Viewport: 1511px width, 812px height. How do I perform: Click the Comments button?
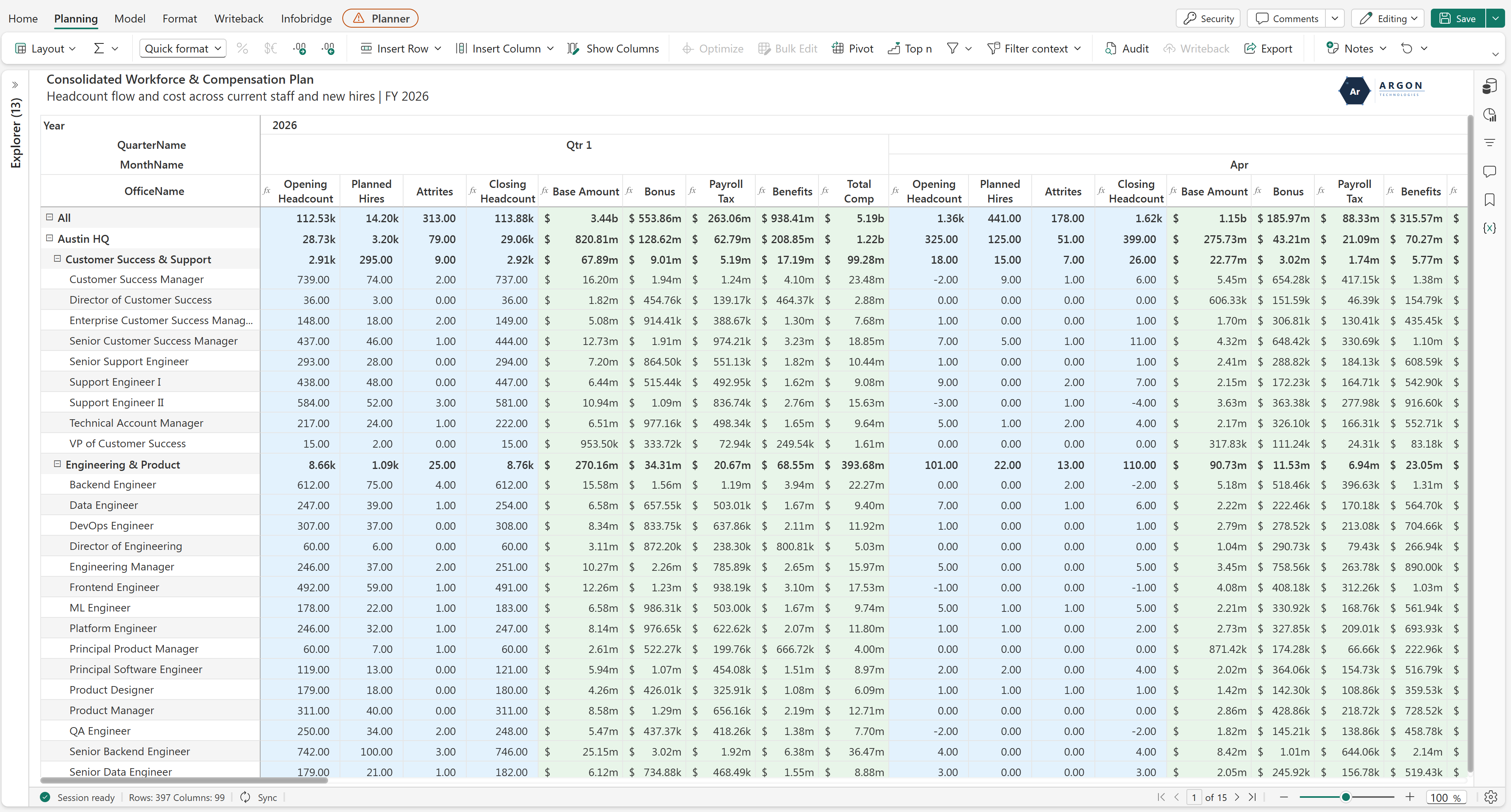(x=1286, y=18)
